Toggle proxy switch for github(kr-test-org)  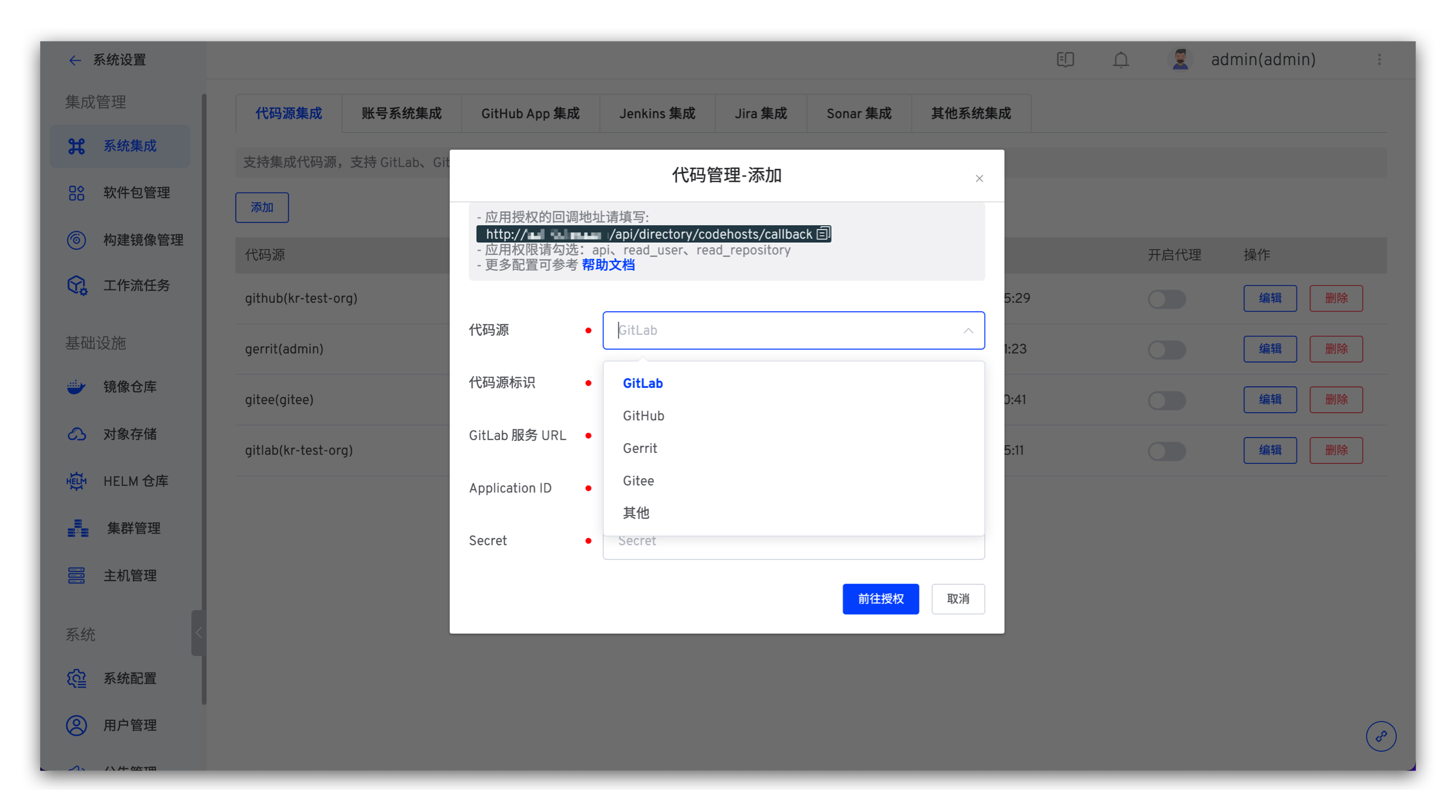(1167, 298)
